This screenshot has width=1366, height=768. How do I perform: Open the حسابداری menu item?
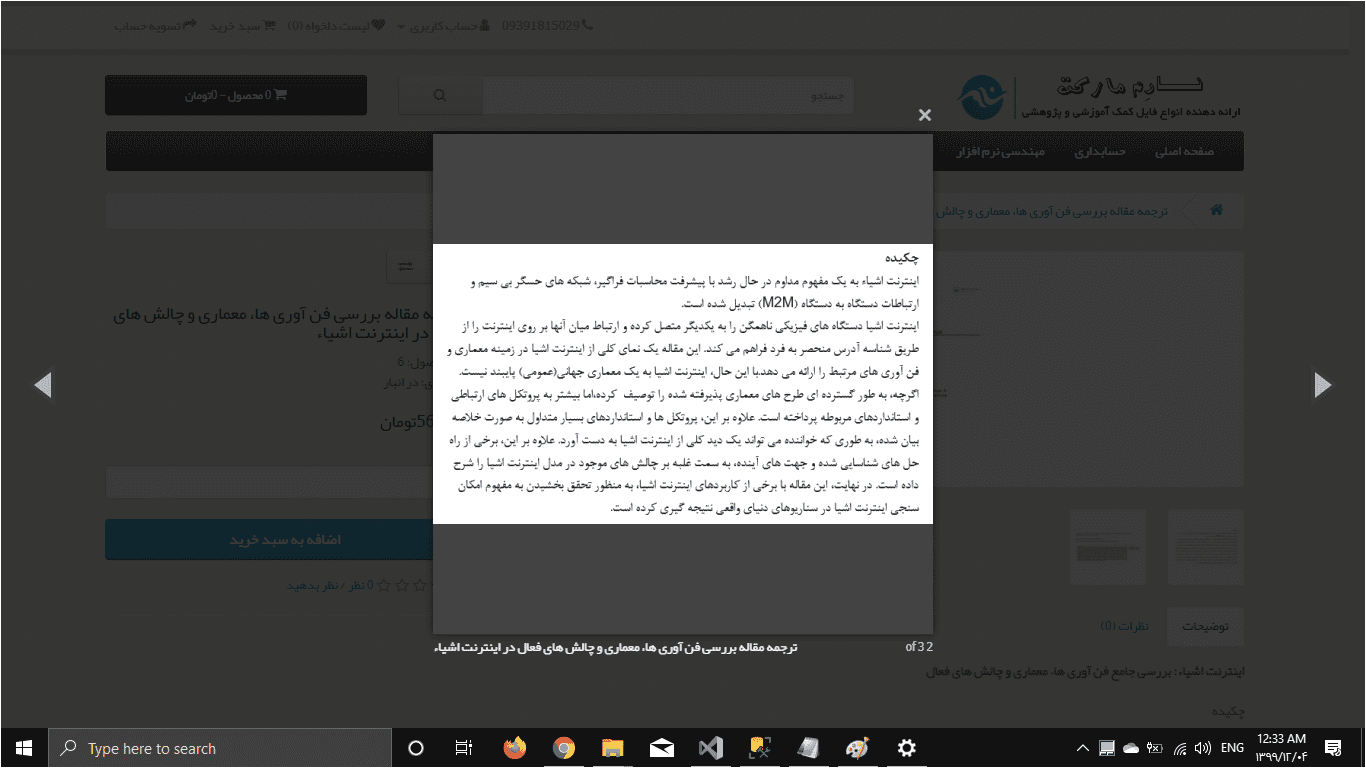(1100, 152)
